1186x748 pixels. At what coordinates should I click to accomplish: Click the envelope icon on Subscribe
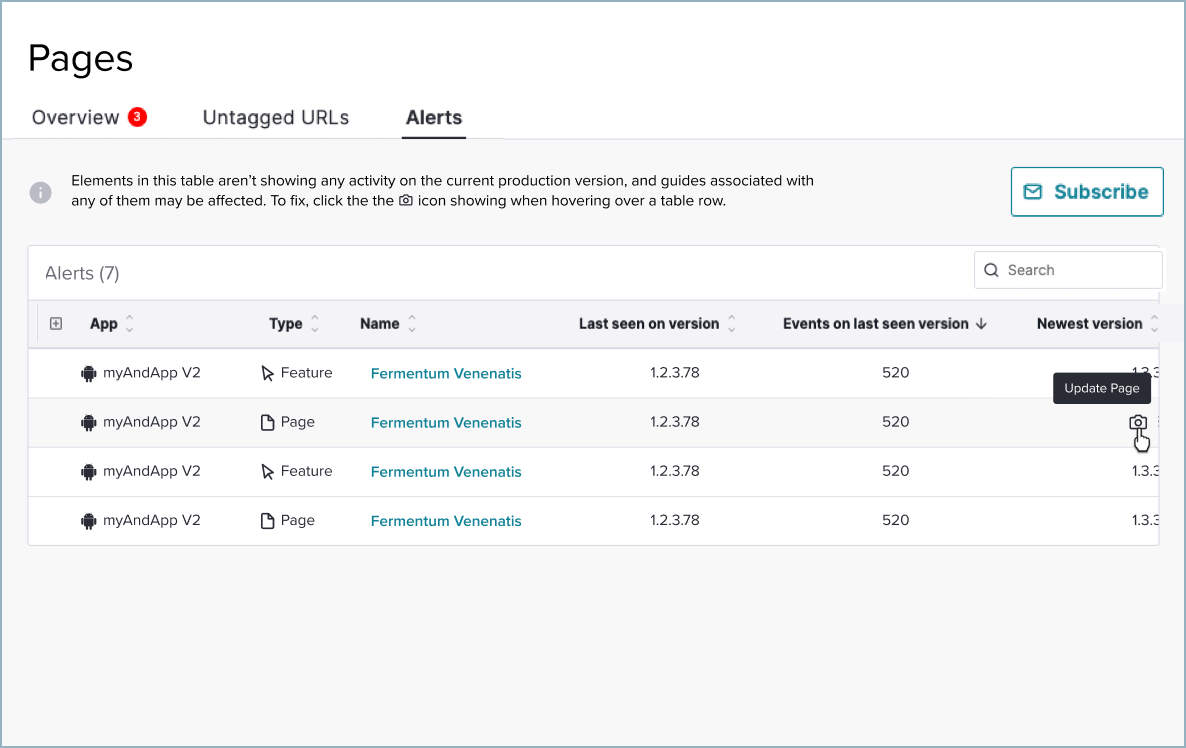pyautogui.click(x=1032, y=192)
